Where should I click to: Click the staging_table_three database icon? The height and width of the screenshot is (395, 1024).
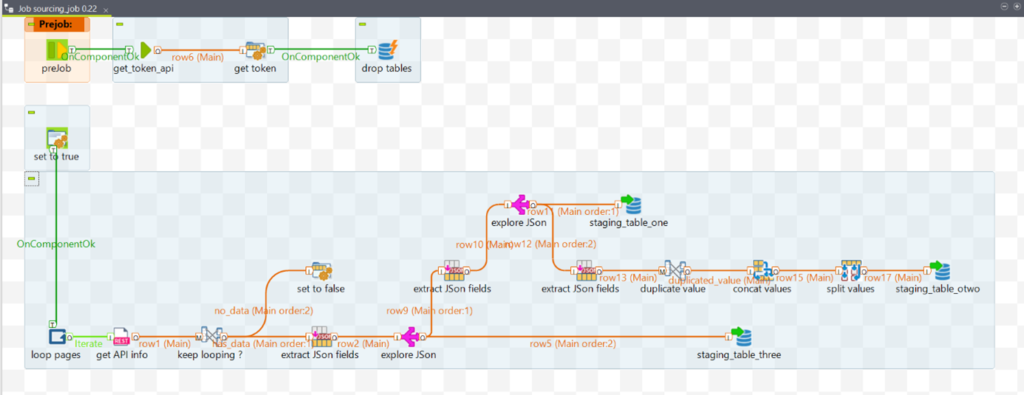(x=741, y=337)
